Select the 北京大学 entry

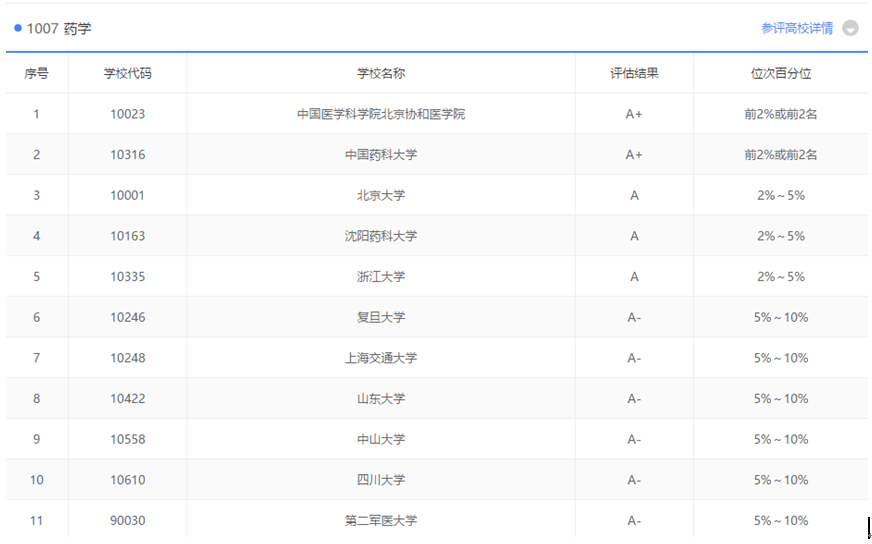[x=381, y=195]
